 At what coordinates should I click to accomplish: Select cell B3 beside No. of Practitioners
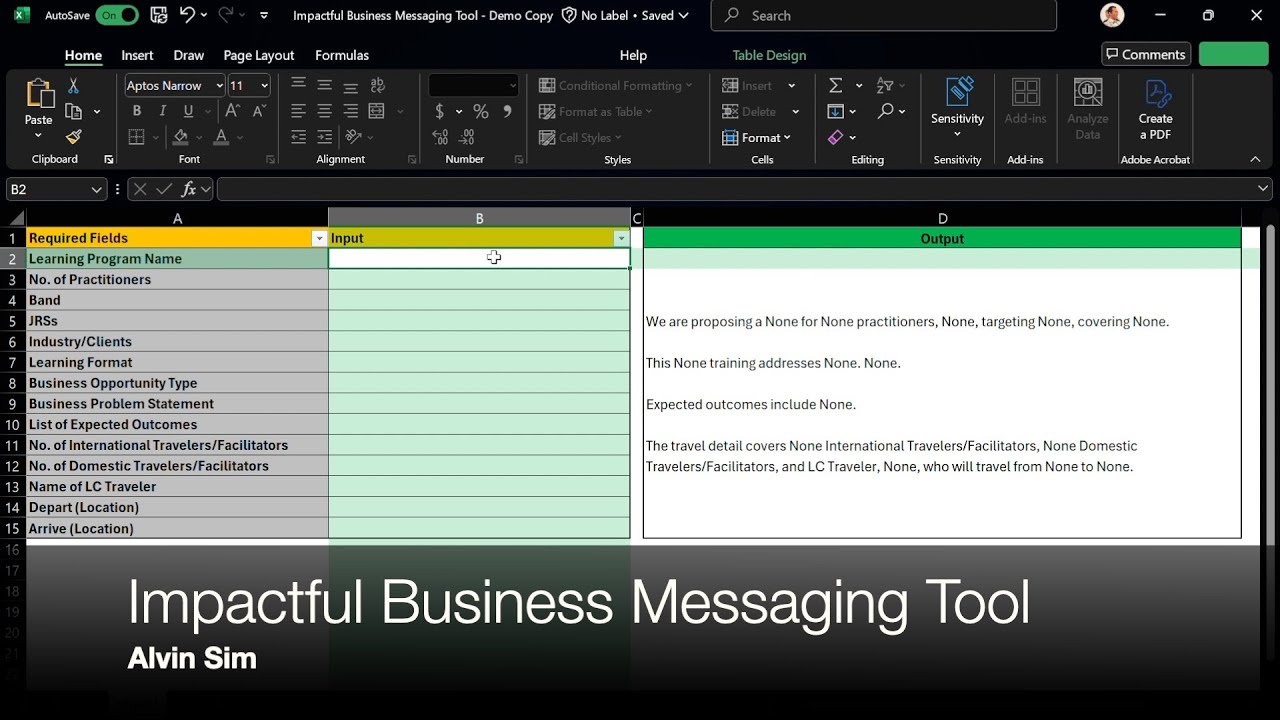479,279
